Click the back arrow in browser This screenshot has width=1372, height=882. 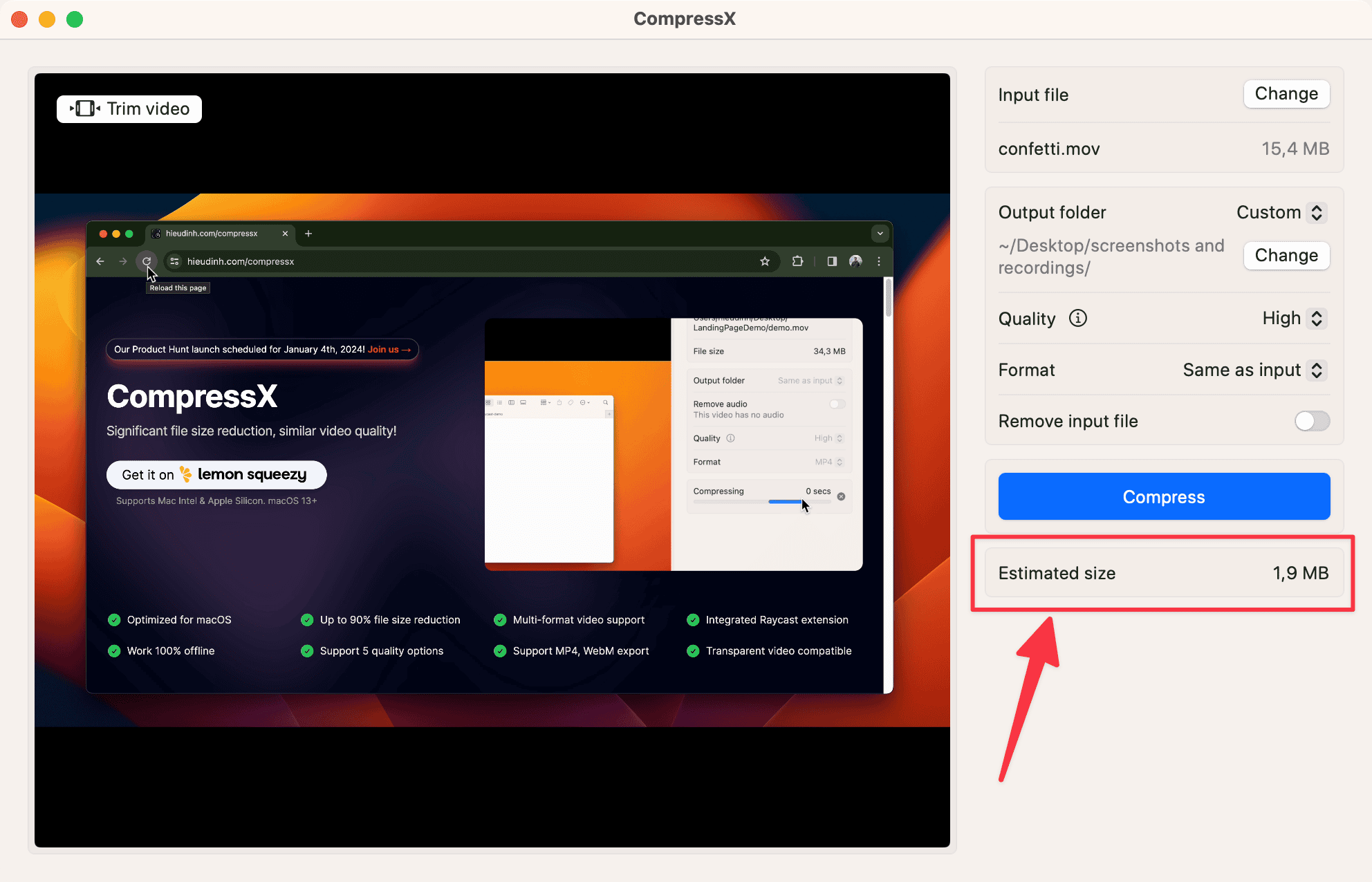coord(100,261)
